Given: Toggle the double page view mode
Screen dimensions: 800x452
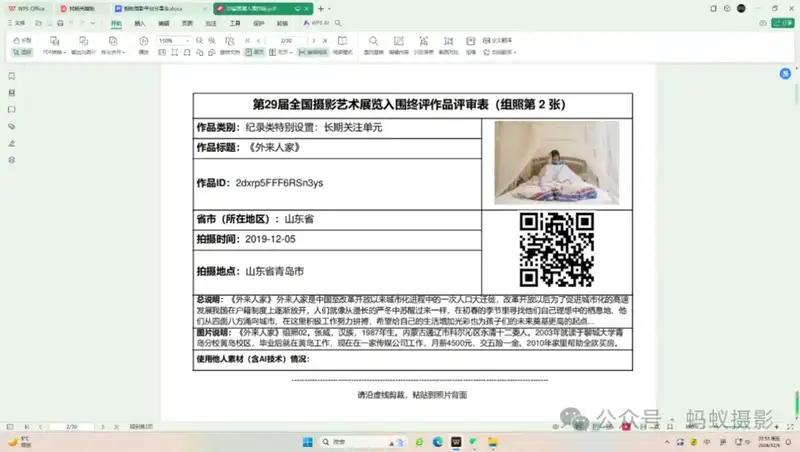Looking at the screenshot, I should pyautogui.click(x=277, y=52).
